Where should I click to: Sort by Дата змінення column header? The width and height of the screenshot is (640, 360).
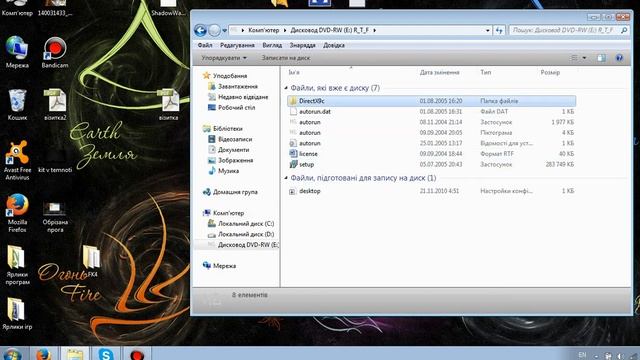click(440, 72)
